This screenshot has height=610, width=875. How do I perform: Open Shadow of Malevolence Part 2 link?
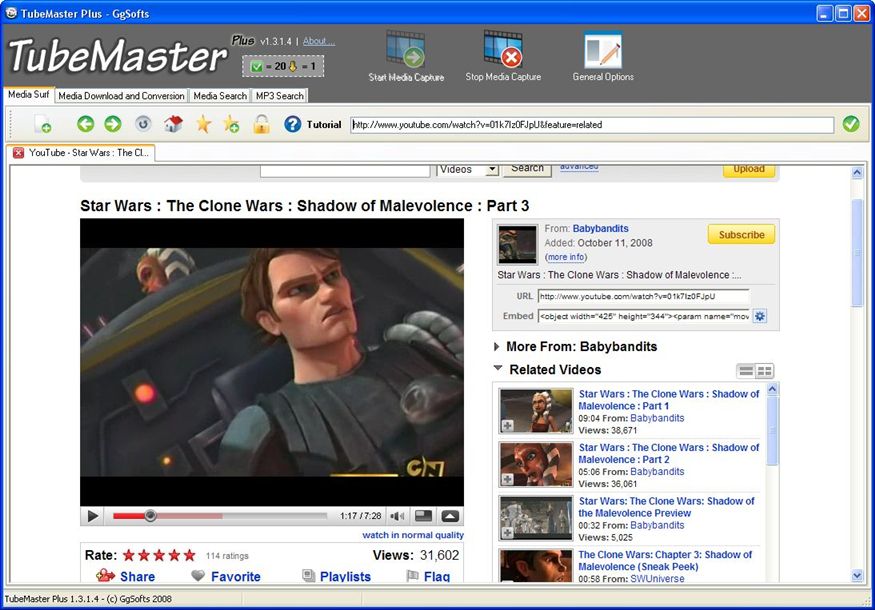669,453
